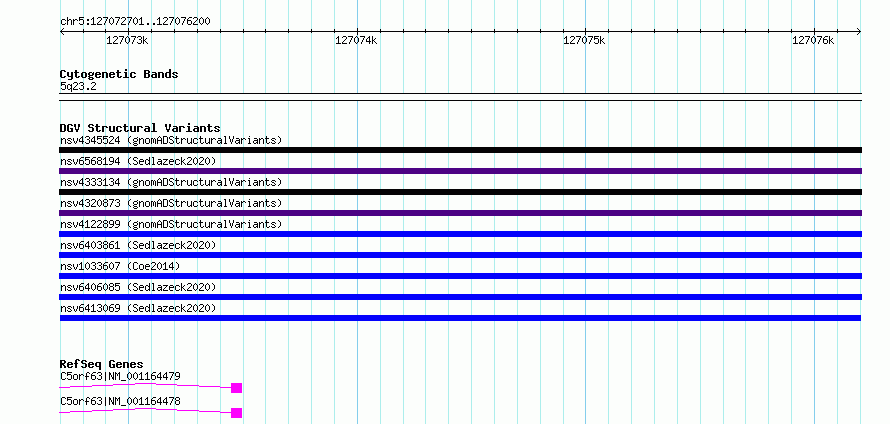
Task: Open variant nsv6413069 label
Action: point(138,308)
